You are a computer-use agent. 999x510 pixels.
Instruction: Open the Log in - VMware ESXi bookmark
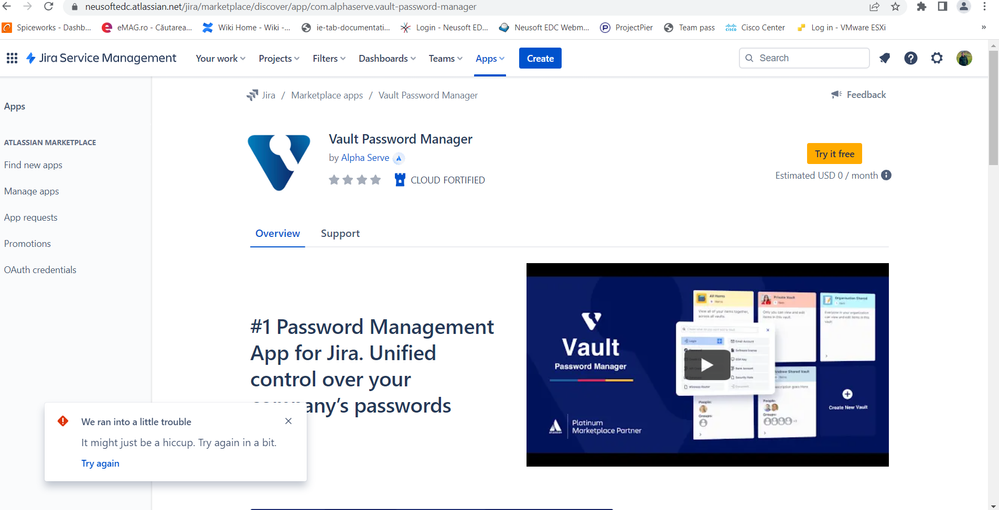point(841,27)
